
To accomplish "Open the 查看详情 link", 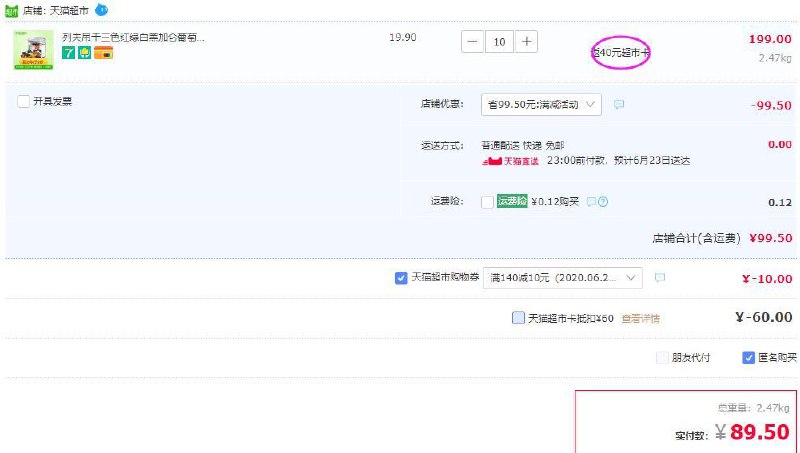I will tap(640, 319).
